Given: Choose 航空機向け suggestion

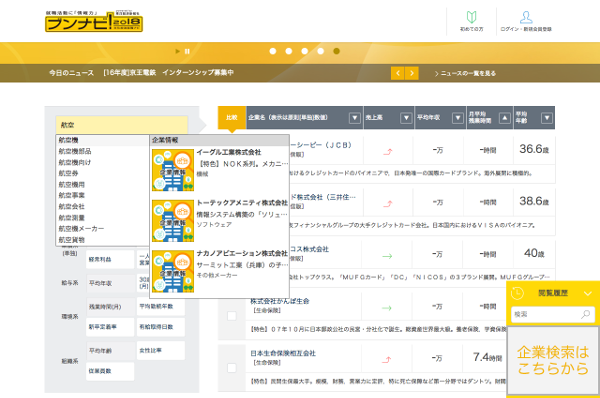Looking at the screenshot, I should (102, 162).
